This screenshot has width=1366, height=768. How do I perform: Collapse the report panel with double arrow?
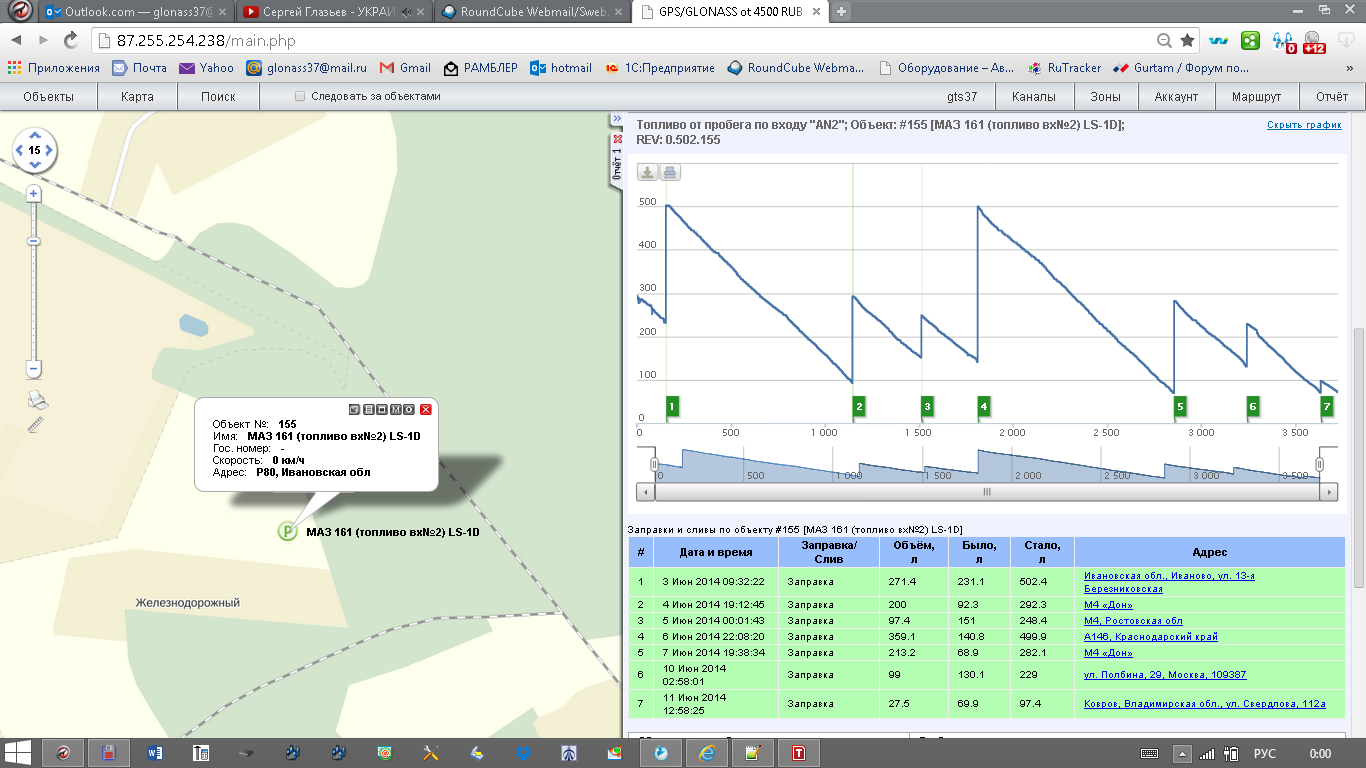[x=617, y=120]
